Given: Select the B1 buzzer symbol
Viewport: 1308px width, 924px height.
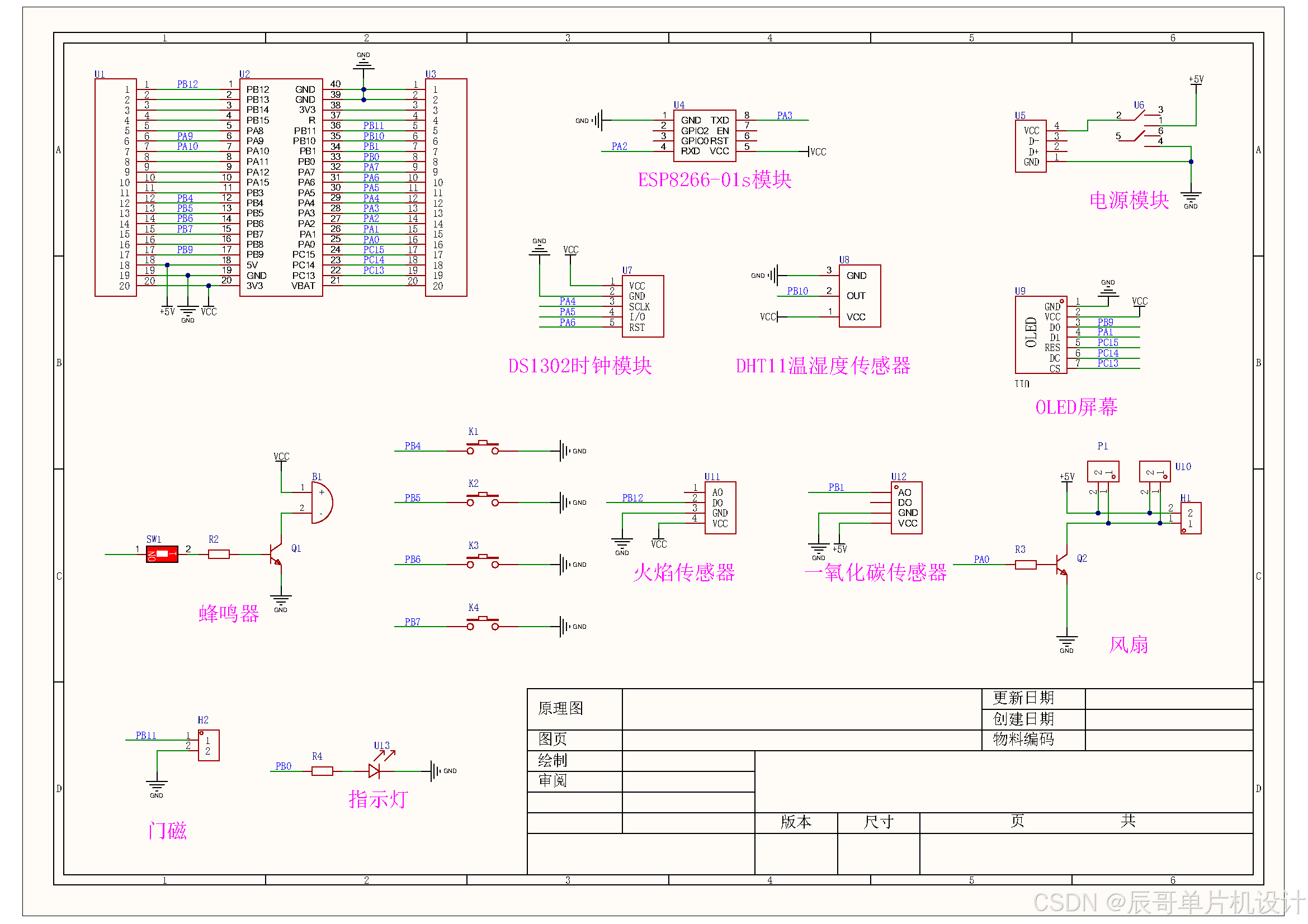Looking at the screenshot, I should (x=322, y=503).
